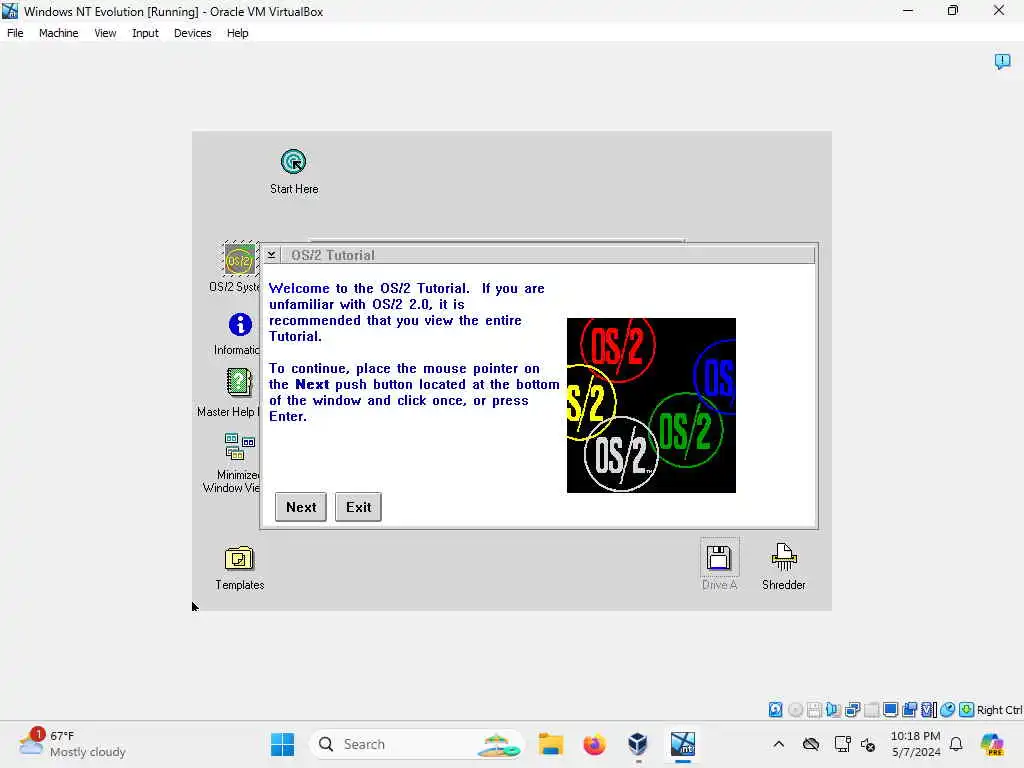The width and height of the screenshot is (1024, 768).
Task: Open the weather widget showing 67°F
Action: click(x=72, y=744)
